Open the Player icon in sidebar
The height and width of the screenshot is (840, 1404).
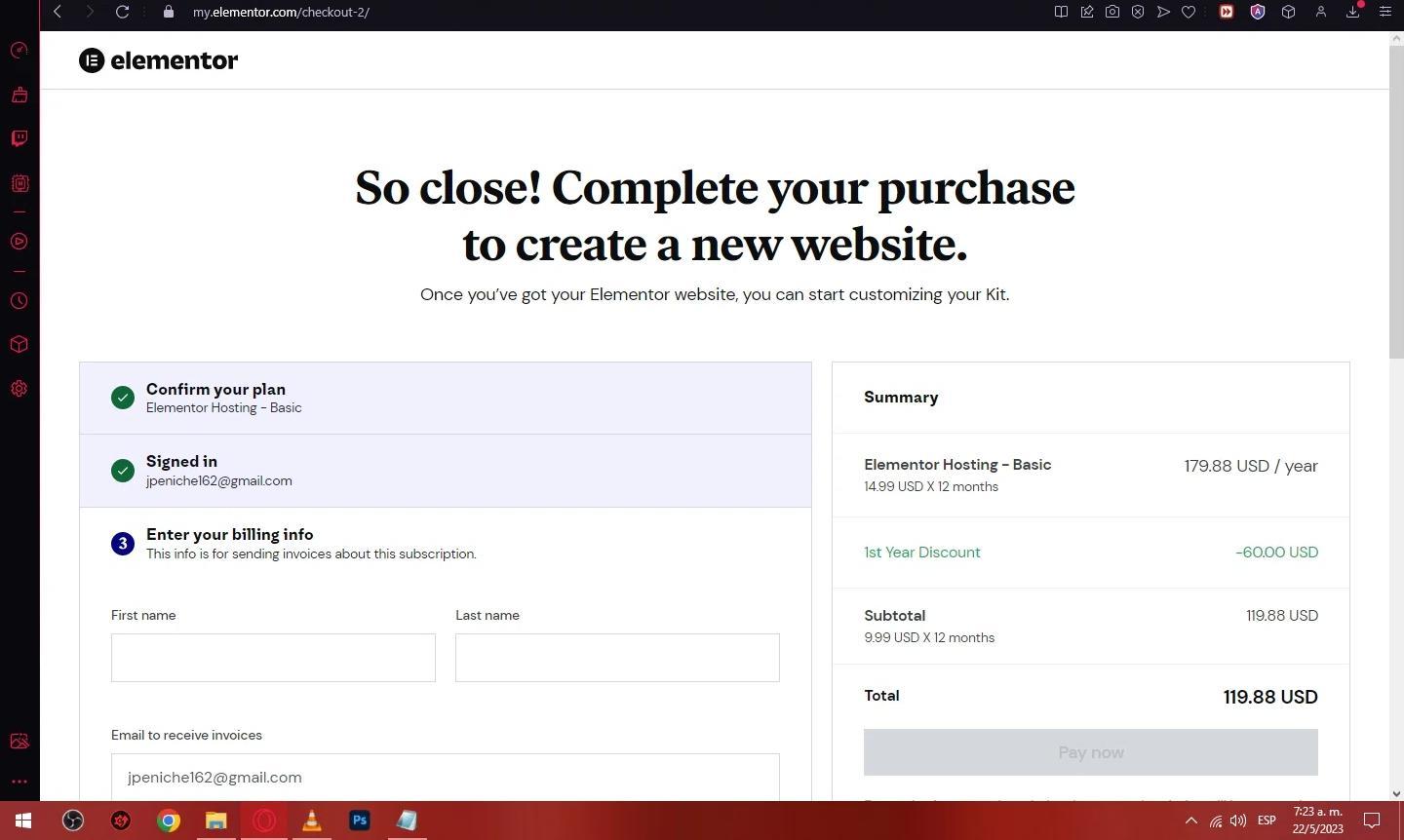(19, 241)
